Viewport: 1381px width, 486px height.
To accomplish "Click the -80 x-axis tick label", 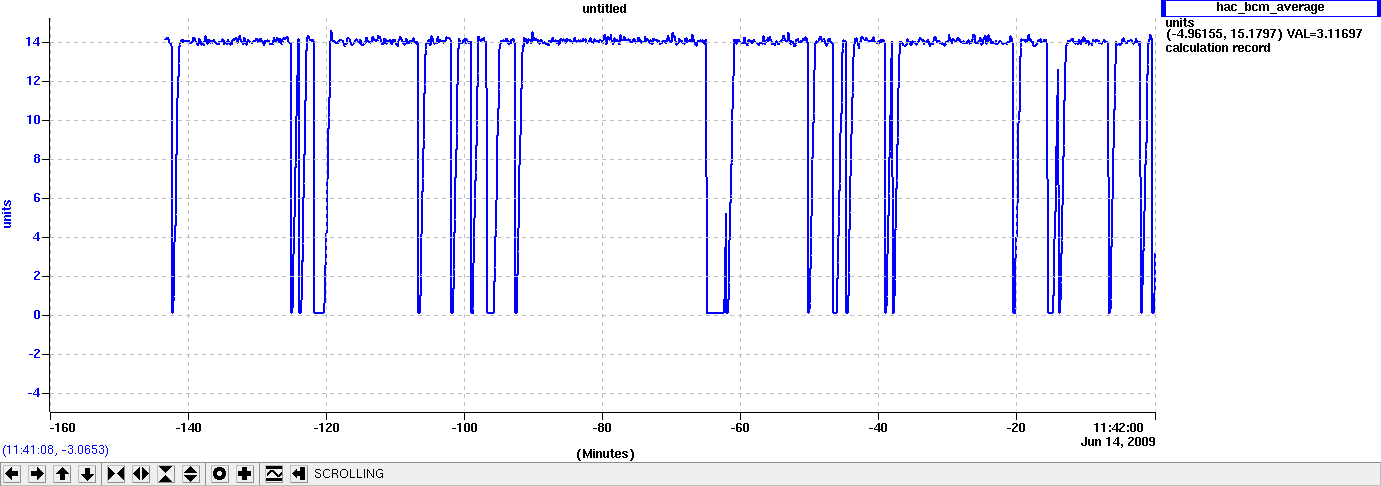I will click(x=602, y=427).
